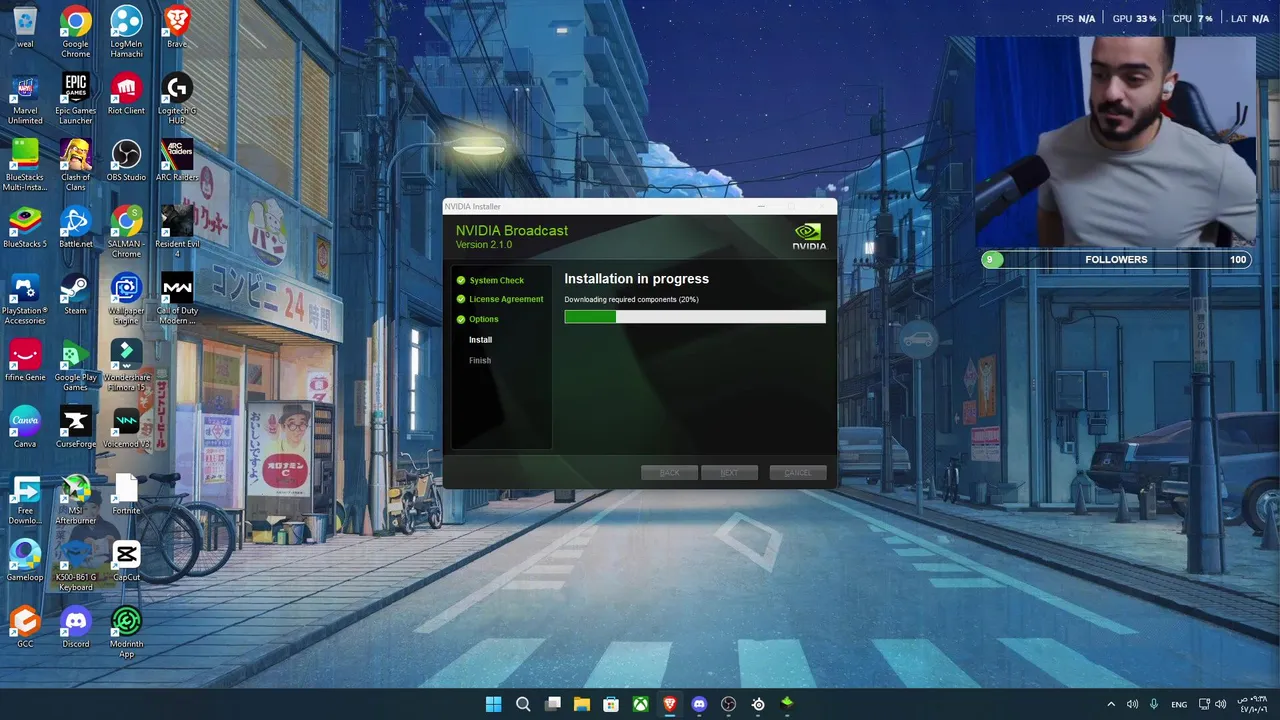Image resolution: width=1280 pixels, height=720 pixels.
Task: Click the microphone icon in system tray
Action: click(x=1154, y=704)
